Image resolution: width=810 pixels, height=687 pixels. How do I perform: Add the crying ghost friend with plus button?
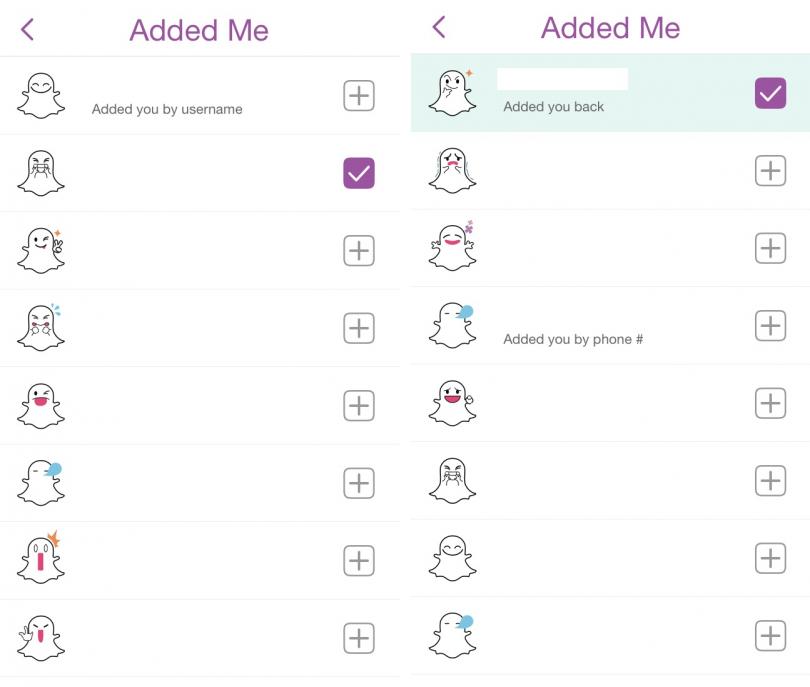click(x=770, y=171)
